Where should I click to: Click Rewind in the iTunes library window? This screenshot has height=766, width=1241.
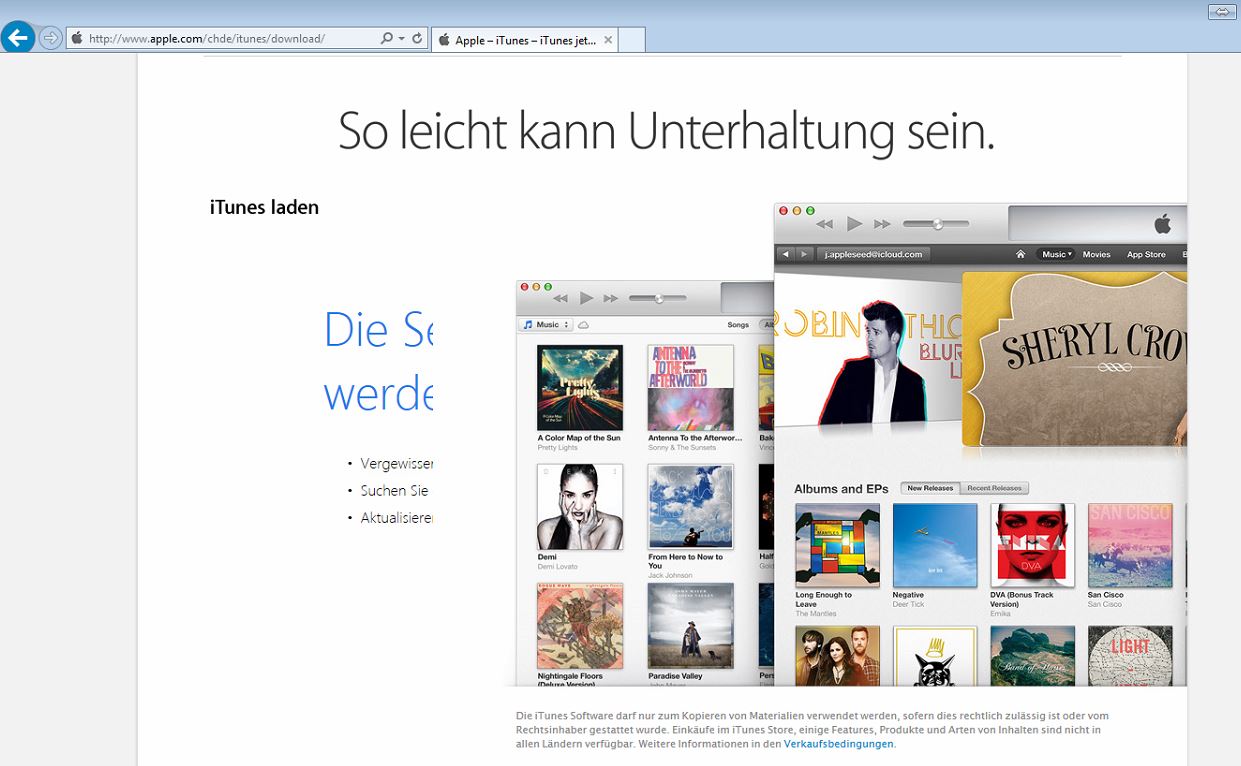(x=561, y=298)
